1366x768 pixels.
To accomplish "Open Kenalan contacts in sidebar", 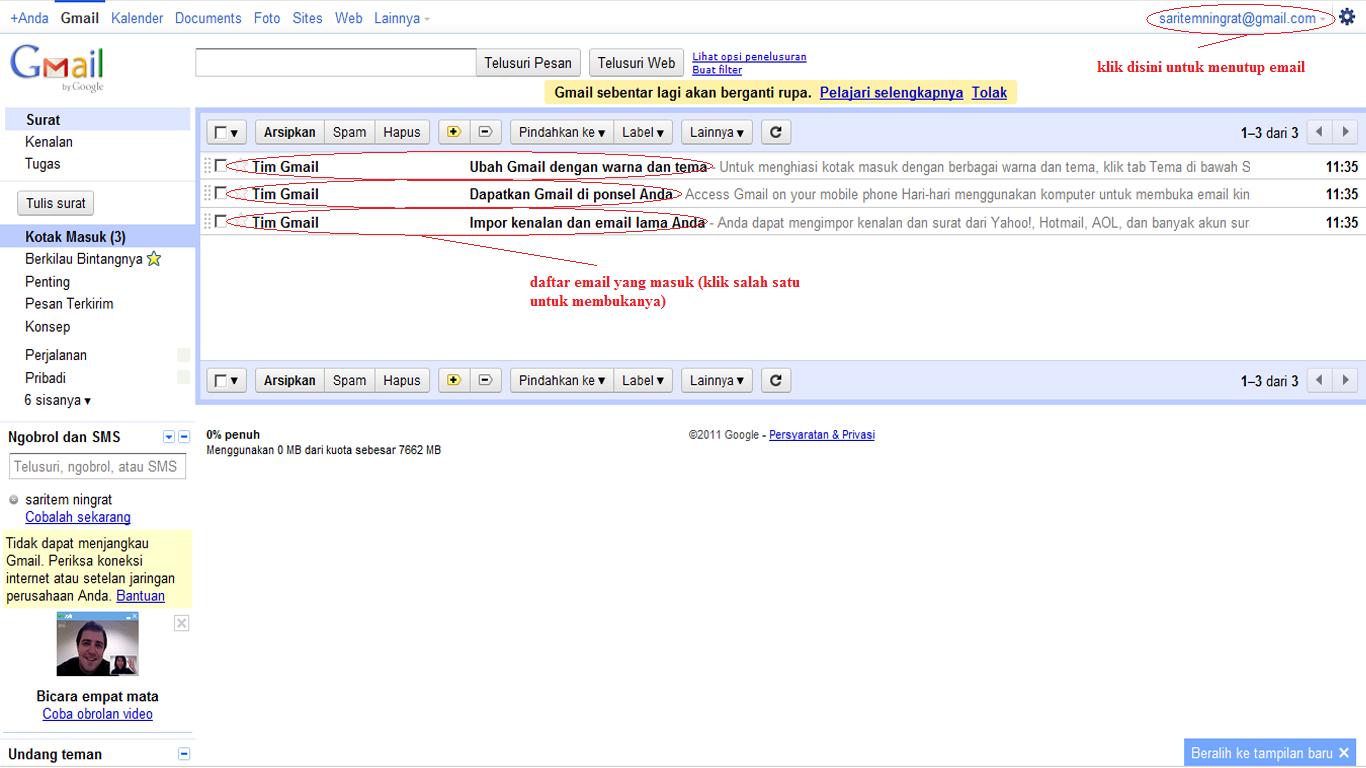I will pos(49,142).
